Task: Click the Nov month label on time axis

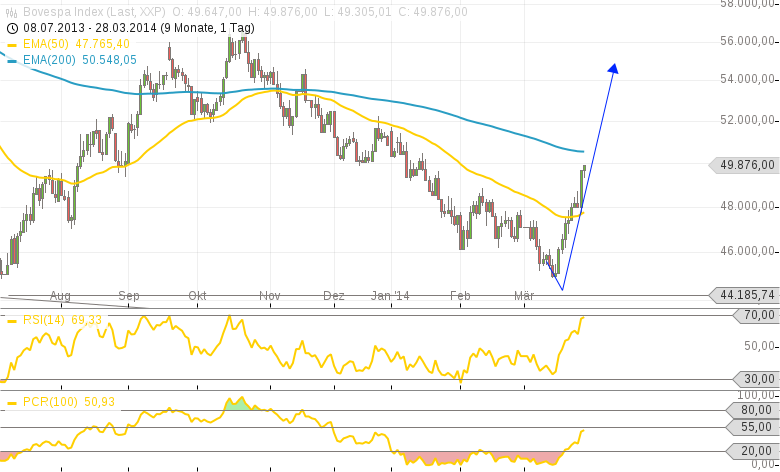Action: click(270, 296)
